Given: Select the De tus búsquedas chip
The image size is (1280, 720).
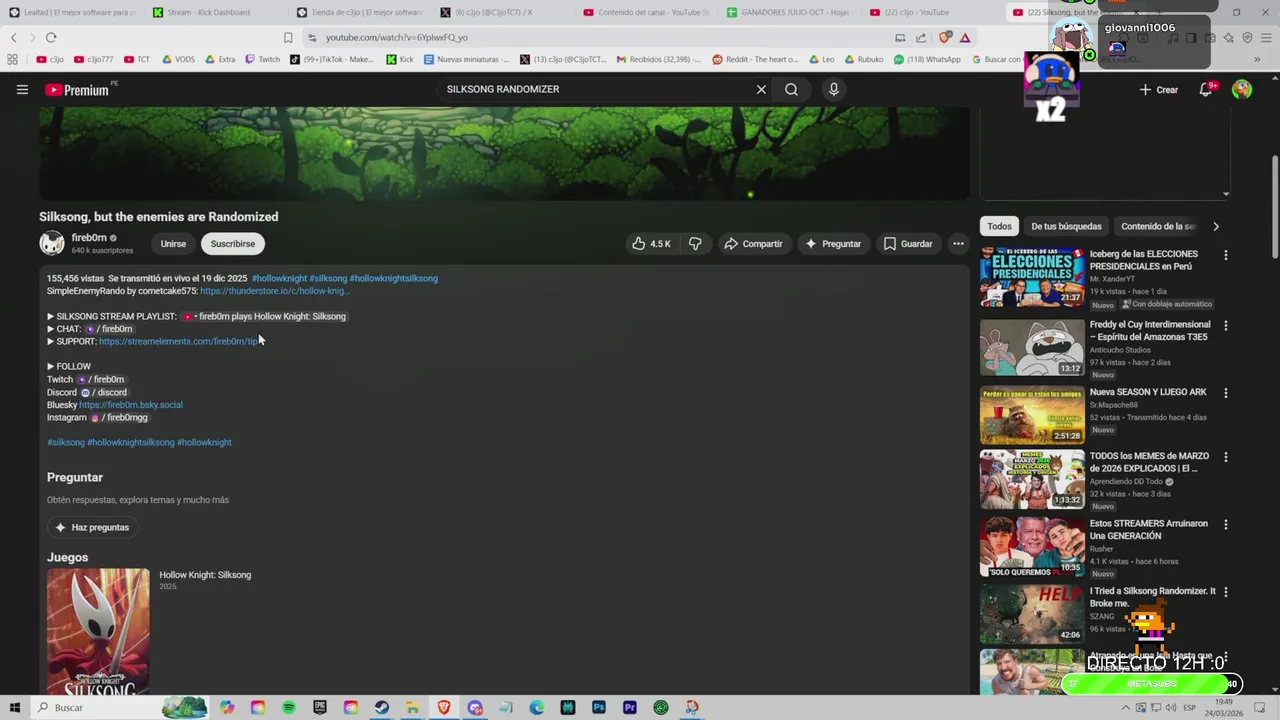Looking at the screenshot, I should coord(1066,226).
